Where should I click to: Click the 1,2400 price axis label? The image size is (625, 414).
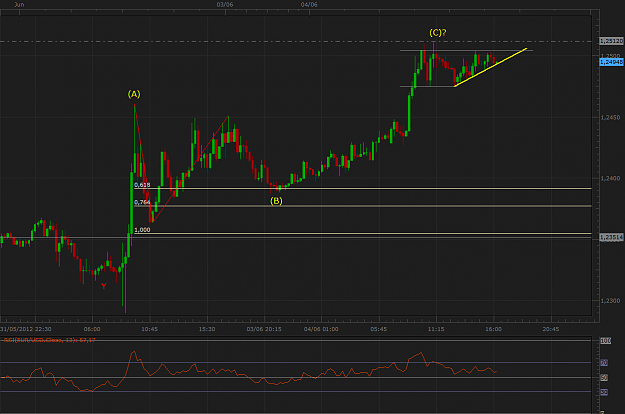[x=610, y=179]
